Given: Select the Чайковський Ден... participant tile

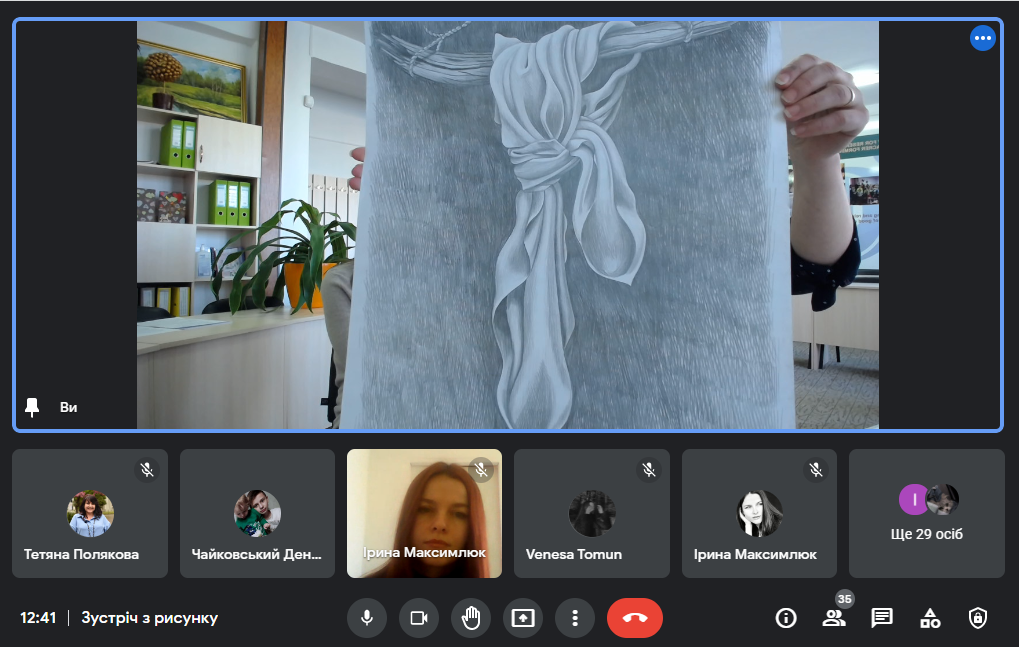Looking at the screenshot, I should tap(257, 513).
